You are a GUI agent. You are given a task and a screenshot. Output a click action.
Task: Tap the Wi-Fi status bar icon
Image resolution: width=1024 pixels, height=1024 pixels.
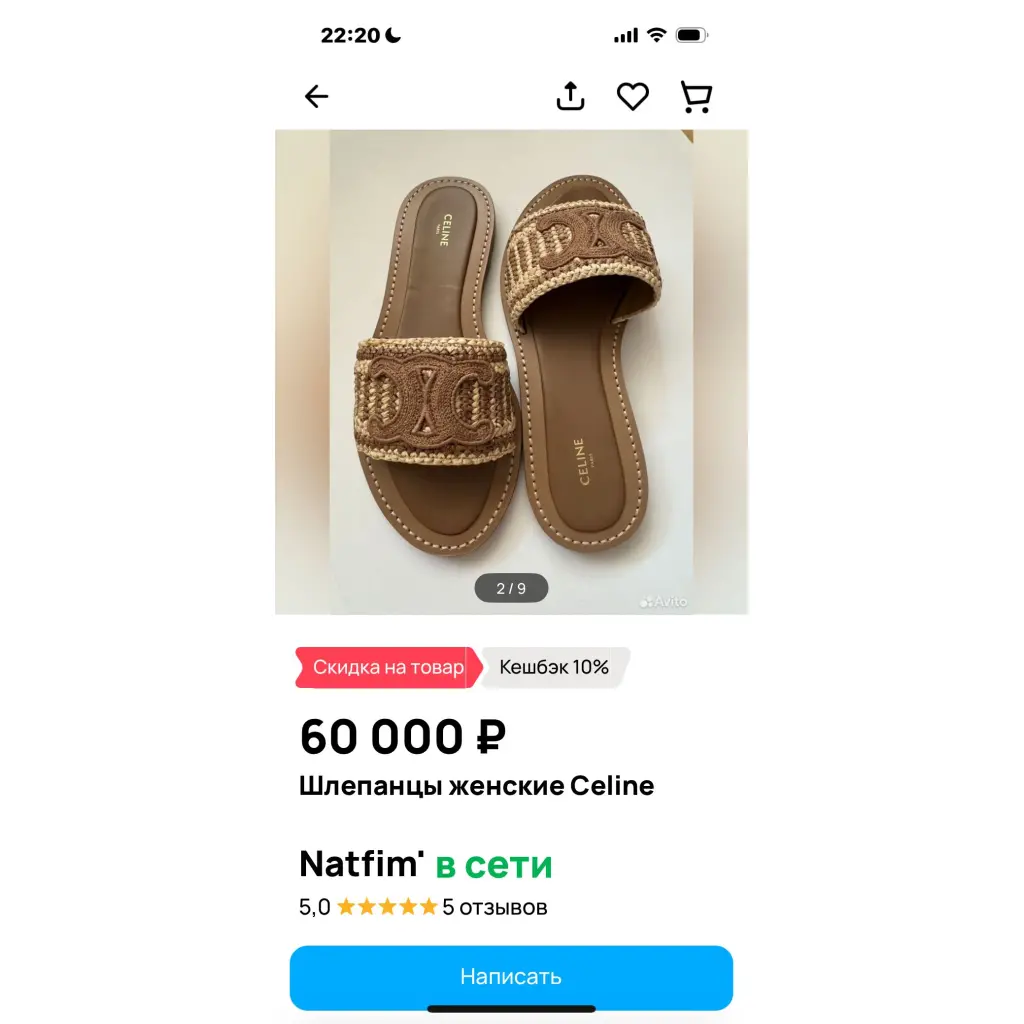(x=656, y=35)
